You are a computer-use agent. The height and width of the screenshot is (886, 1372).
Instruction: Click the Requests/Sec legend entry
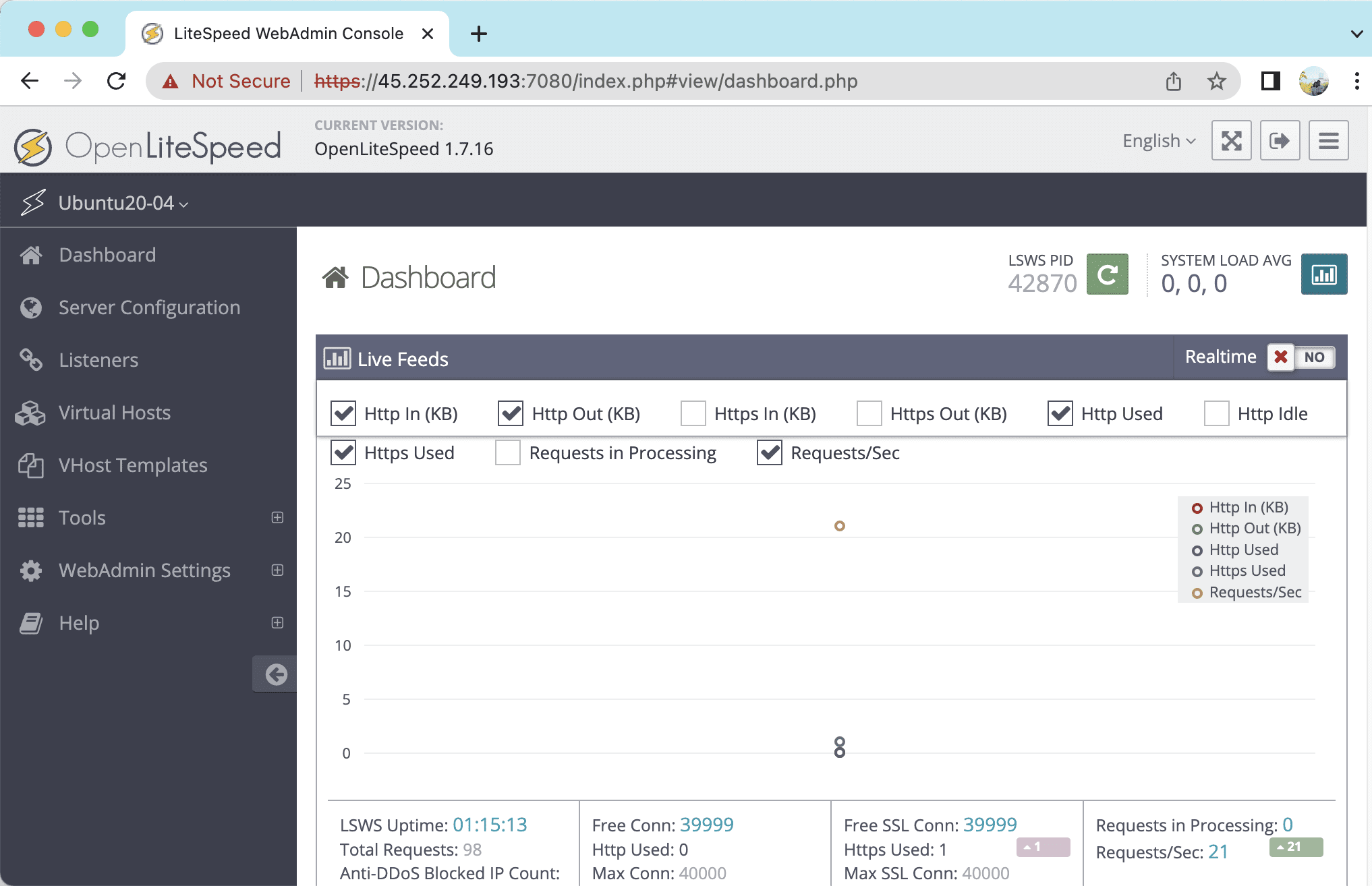(1247, 592)
